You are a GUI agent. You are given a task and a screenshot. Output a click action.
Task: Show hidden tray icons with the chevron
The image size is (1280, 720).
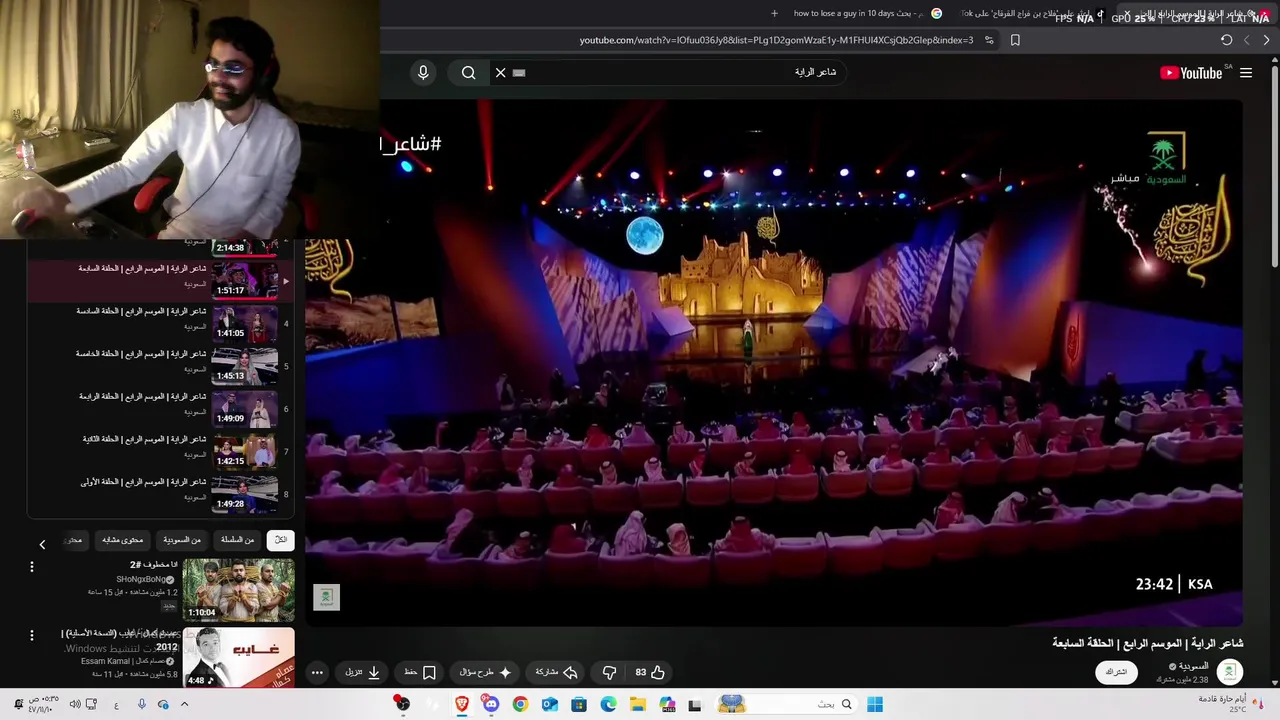[x=184, y=704]
